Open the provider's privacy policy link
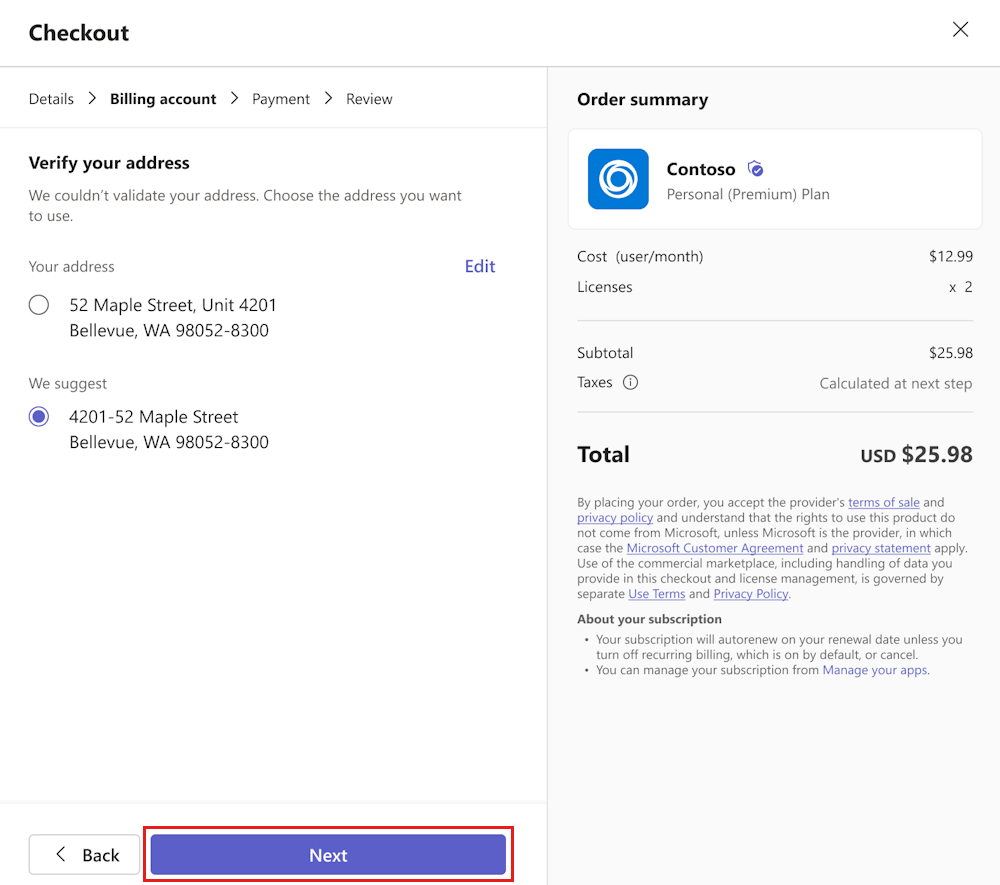This screenshot has height=885, width=1000. [615, 518]
